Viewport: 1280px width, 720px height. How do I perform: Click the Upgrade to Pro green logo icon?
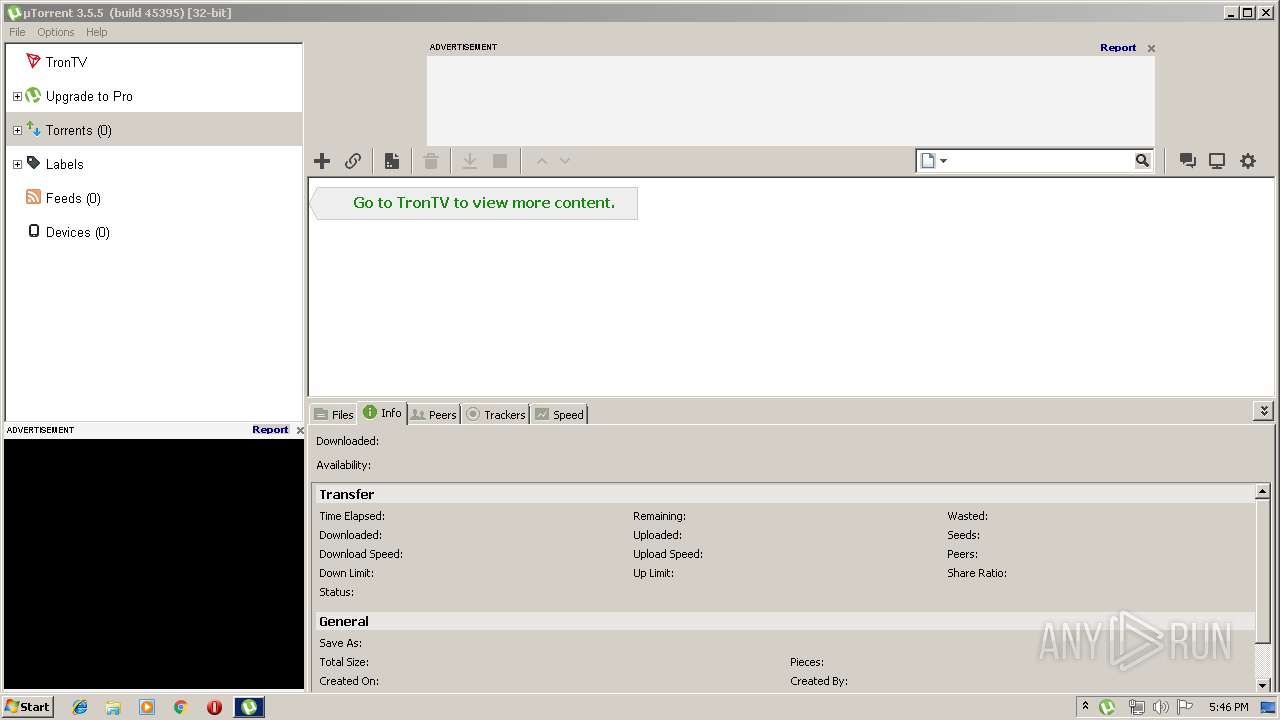click(33, 96)
